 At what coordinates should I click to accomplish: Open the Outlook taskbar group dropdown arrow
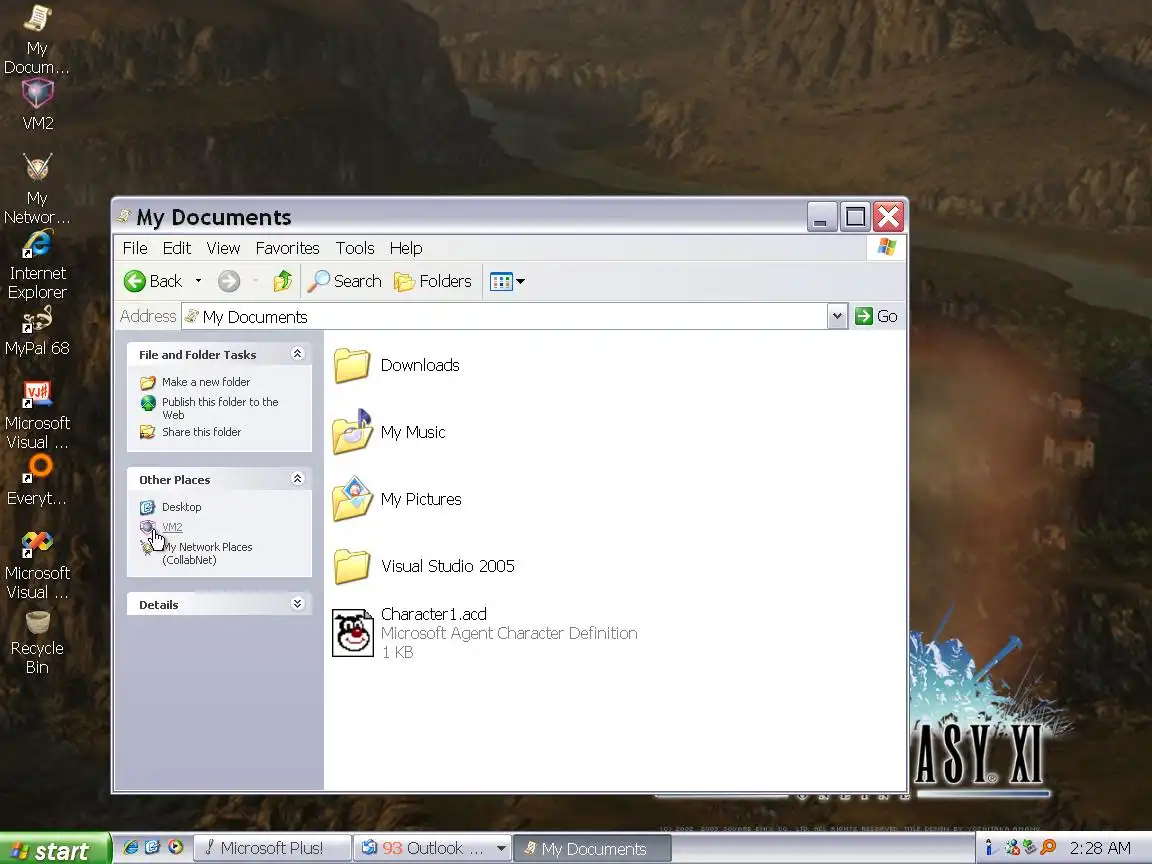(x=501, y=849)
